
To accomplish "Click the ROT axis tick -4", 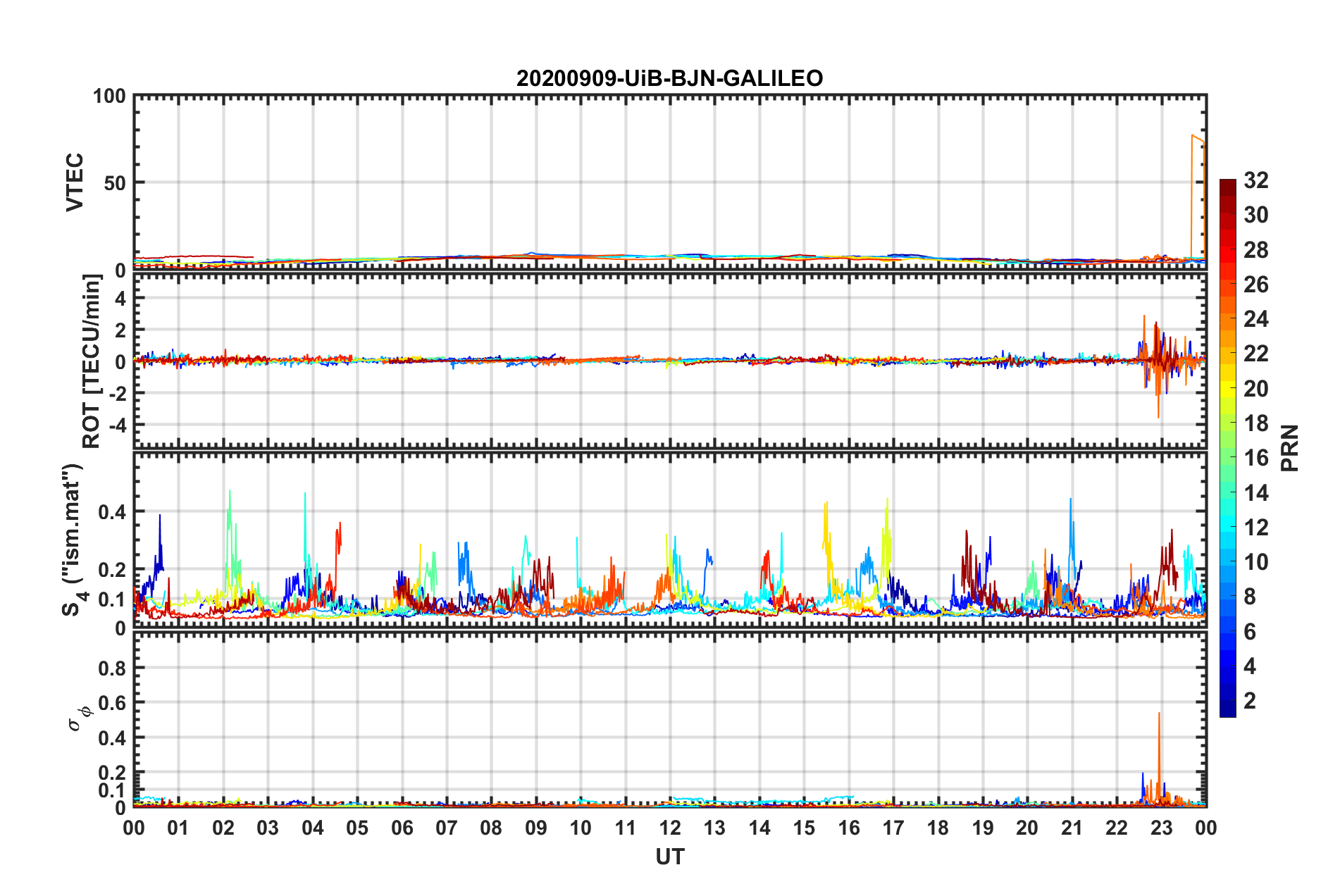I will coord(118,425).
